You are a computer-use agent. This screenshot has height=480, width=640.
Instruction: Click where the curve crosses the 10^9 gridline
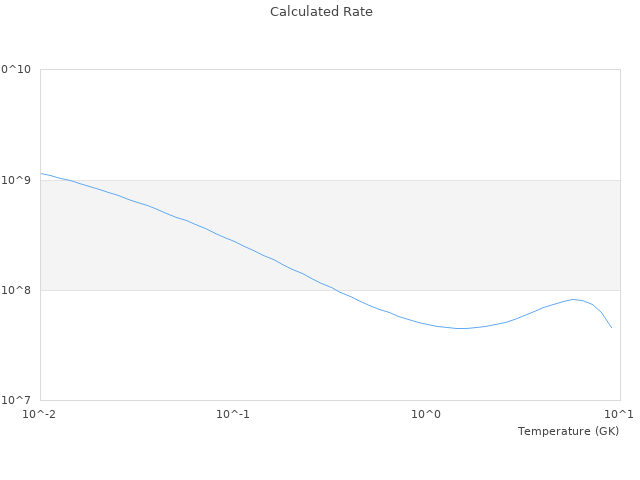(68, 180)
